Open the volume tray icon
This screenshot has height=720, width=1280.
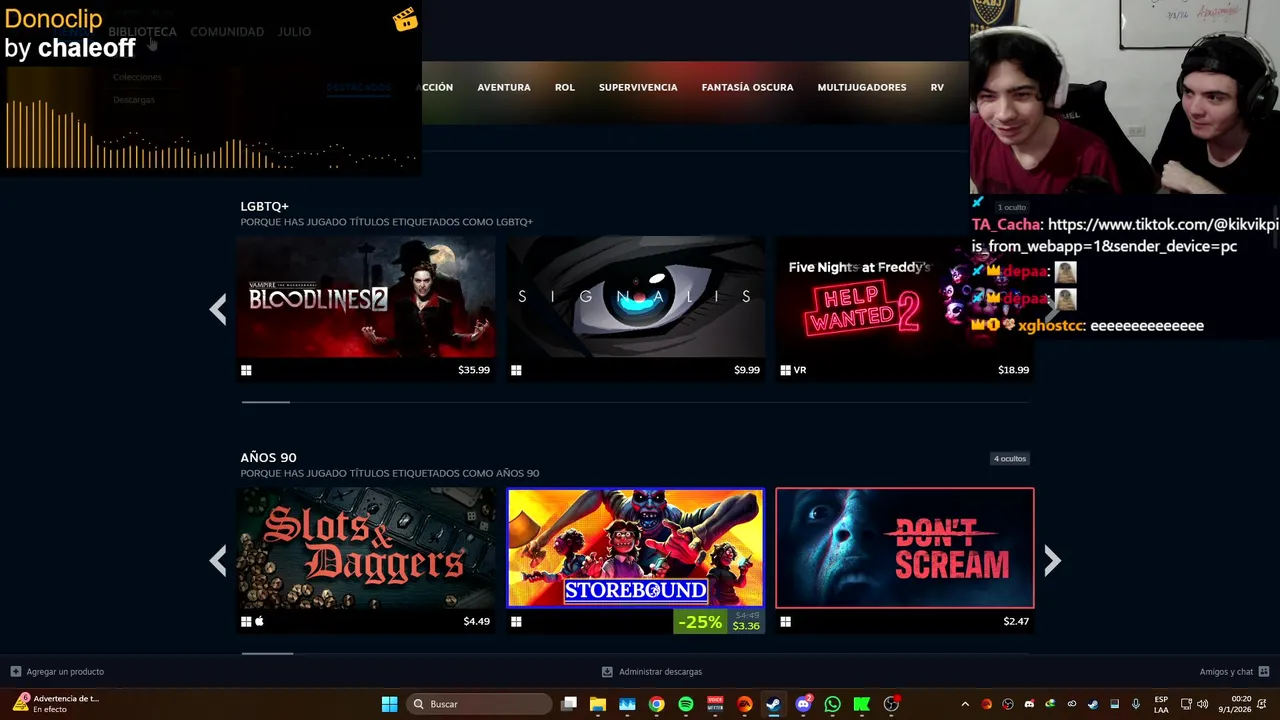[x=1202, y=704]
